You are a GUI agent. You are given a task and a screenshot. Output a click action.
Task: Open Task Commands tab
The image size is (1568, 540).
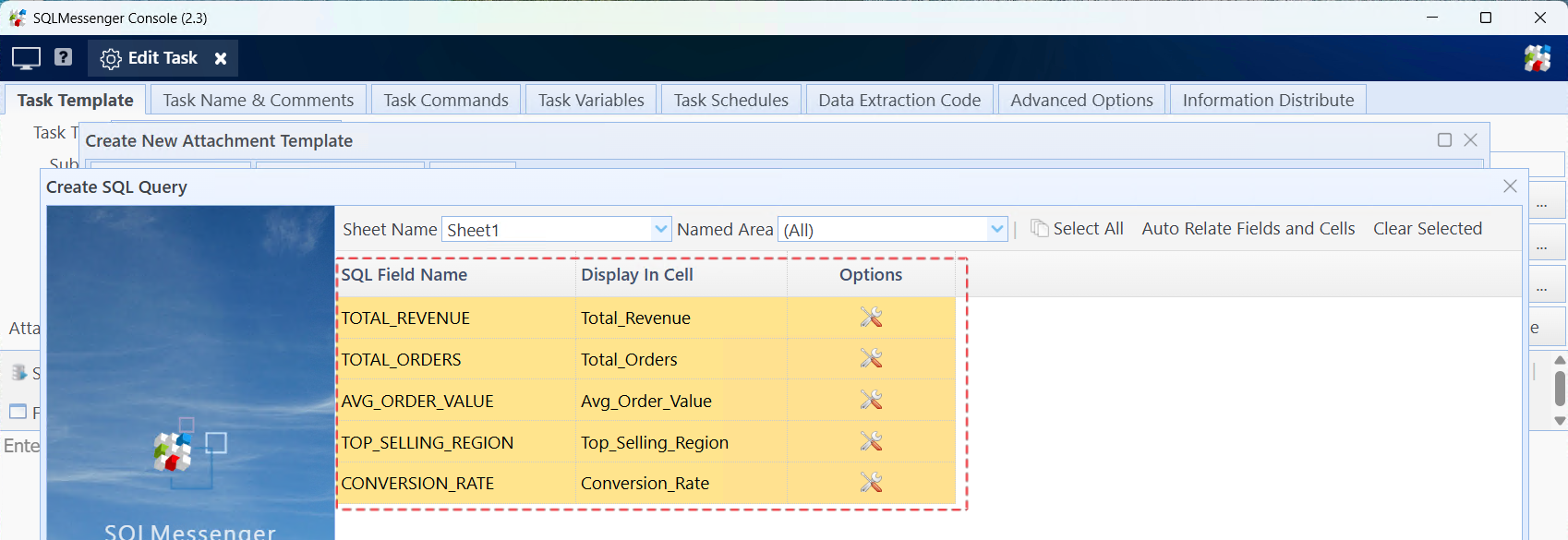click(x=446, y=100)
